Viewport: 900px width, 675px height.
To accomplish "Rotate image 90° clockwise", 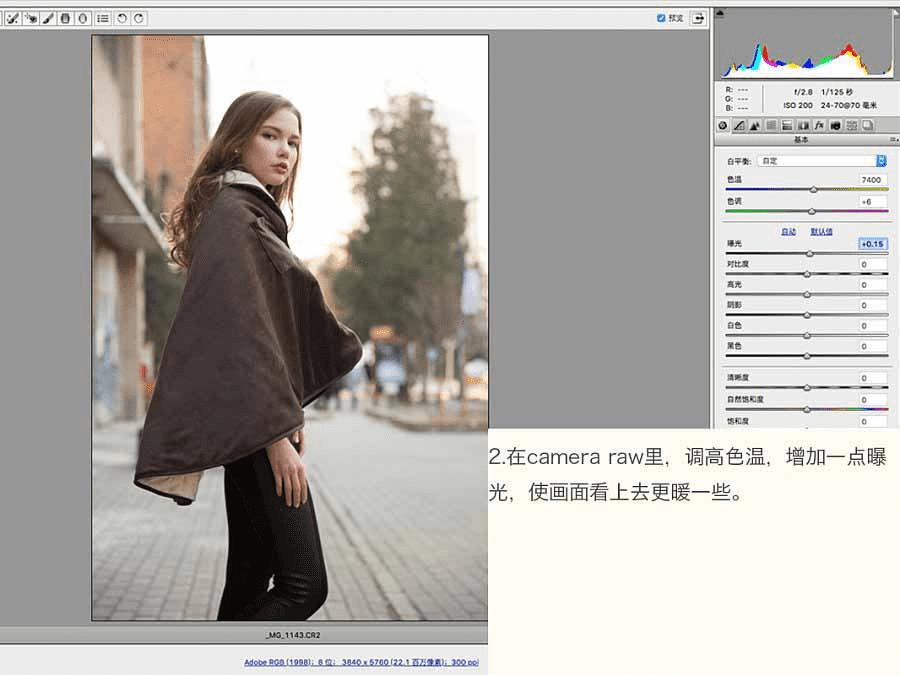I will pyautogui.click(x=139, y=18).
